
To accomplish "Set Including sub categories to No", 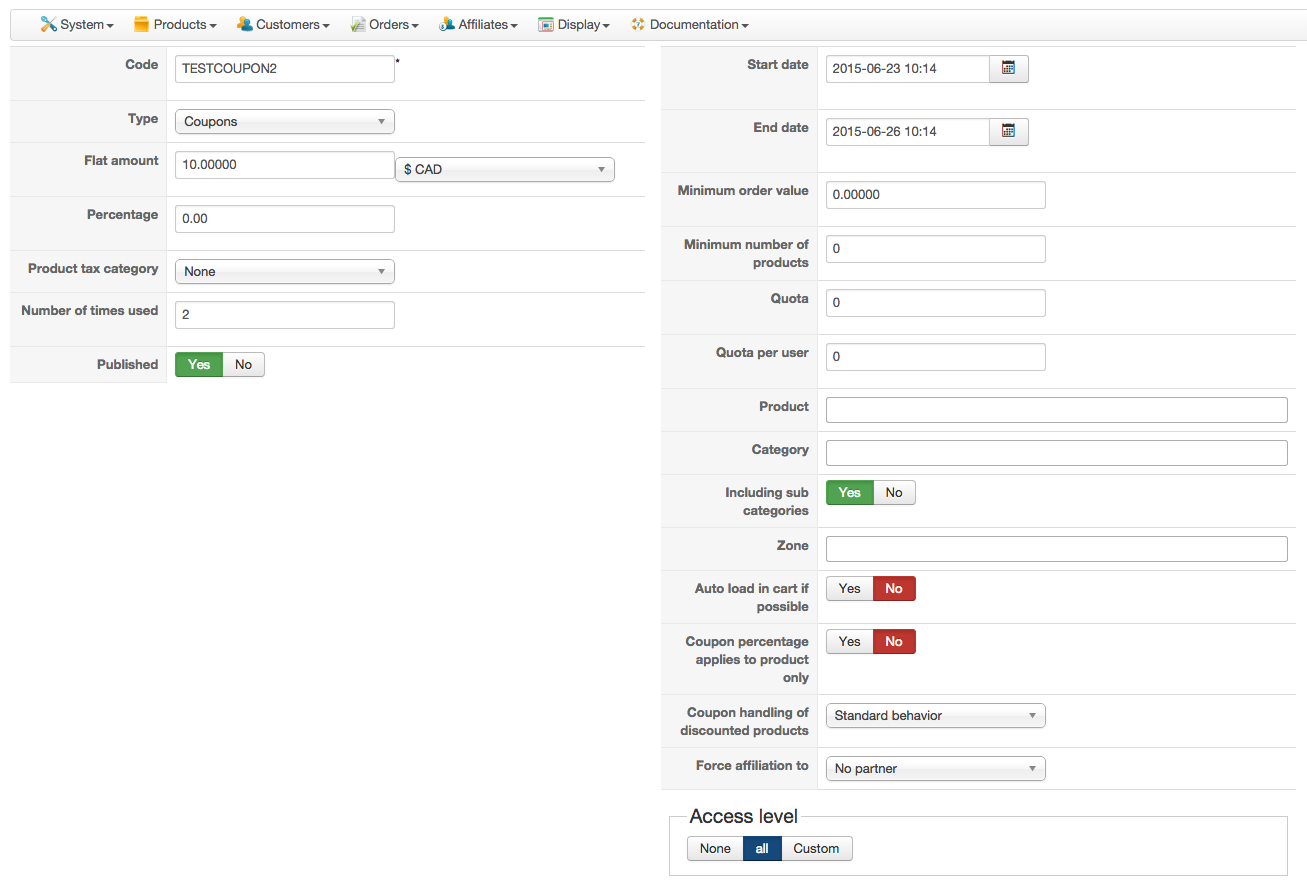I will 894,493.
